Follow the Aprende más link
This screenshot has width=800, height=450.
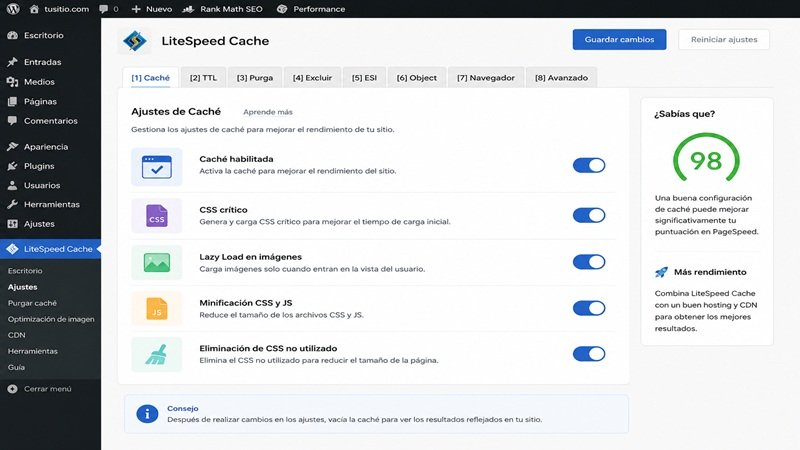click(x=268, y=112)
